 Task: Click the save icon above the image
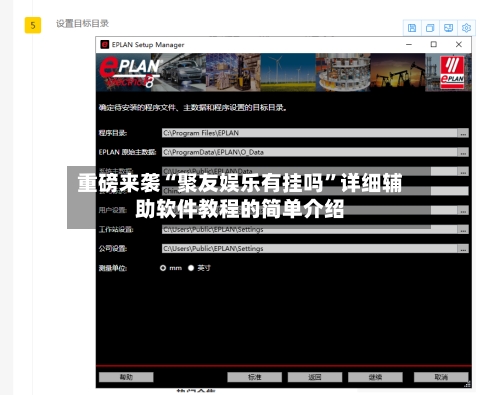pos(412,28)
